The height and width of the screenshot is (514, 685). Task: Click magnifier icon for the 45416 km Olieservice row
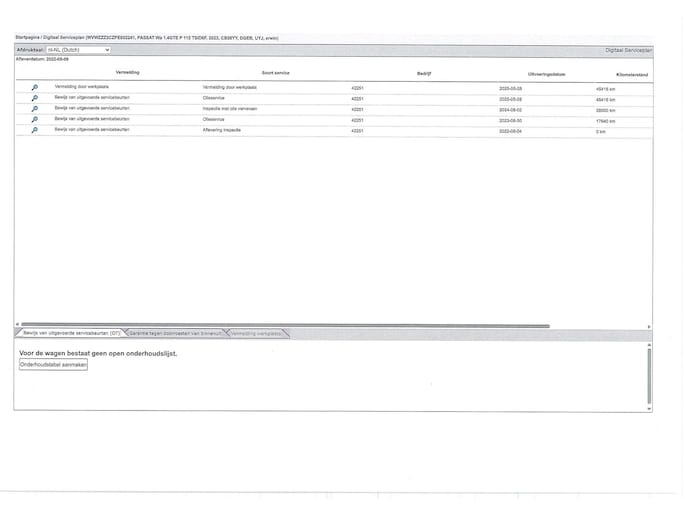coord(35,99)
